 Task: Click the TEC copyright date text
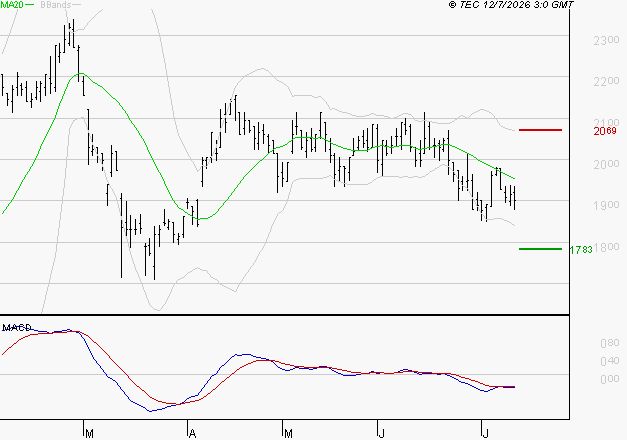coord(511,5)
